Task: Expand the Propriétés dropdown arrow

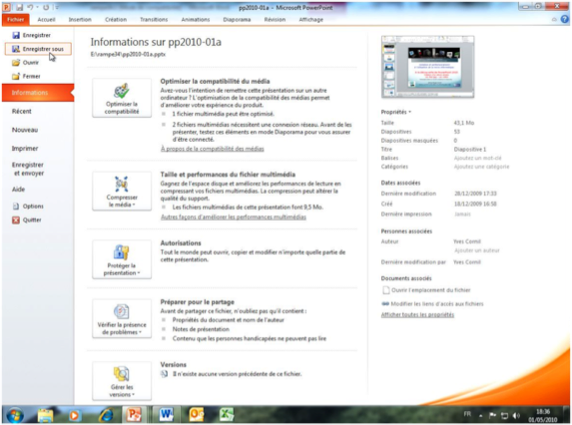Action: [x=410, y=112]
